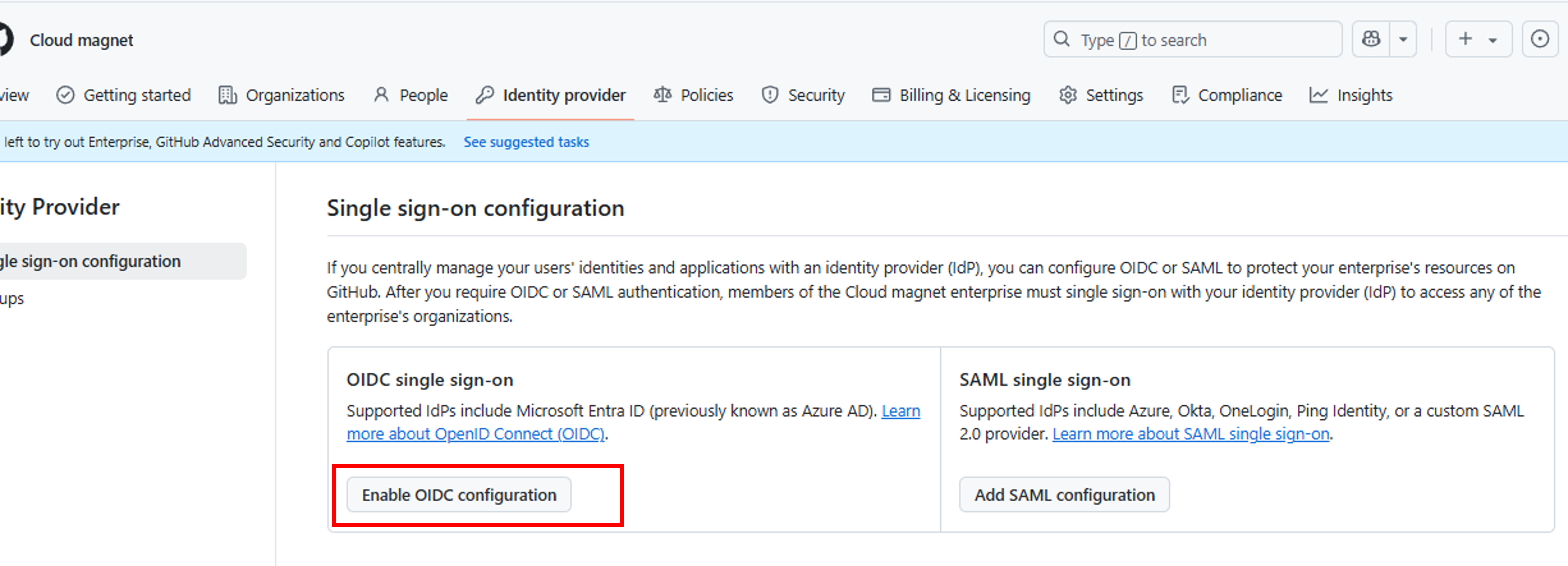Viewport: 1568px width, 566px height.
Task: Click the Getting started checkmark icon
Action: click(65, 95)
